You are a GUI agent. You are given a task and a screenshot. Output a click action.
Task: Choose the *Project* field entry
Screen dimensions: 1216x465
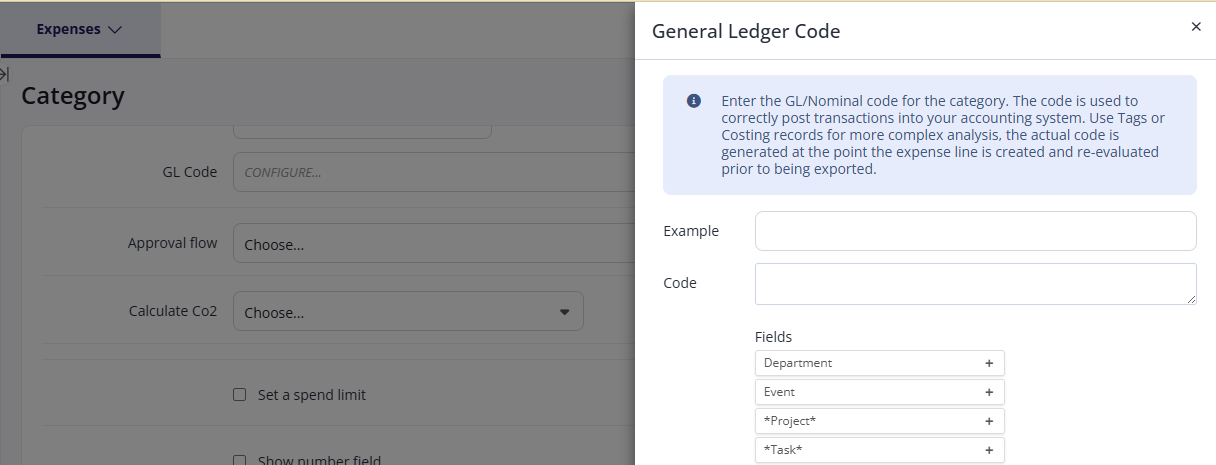879,421
